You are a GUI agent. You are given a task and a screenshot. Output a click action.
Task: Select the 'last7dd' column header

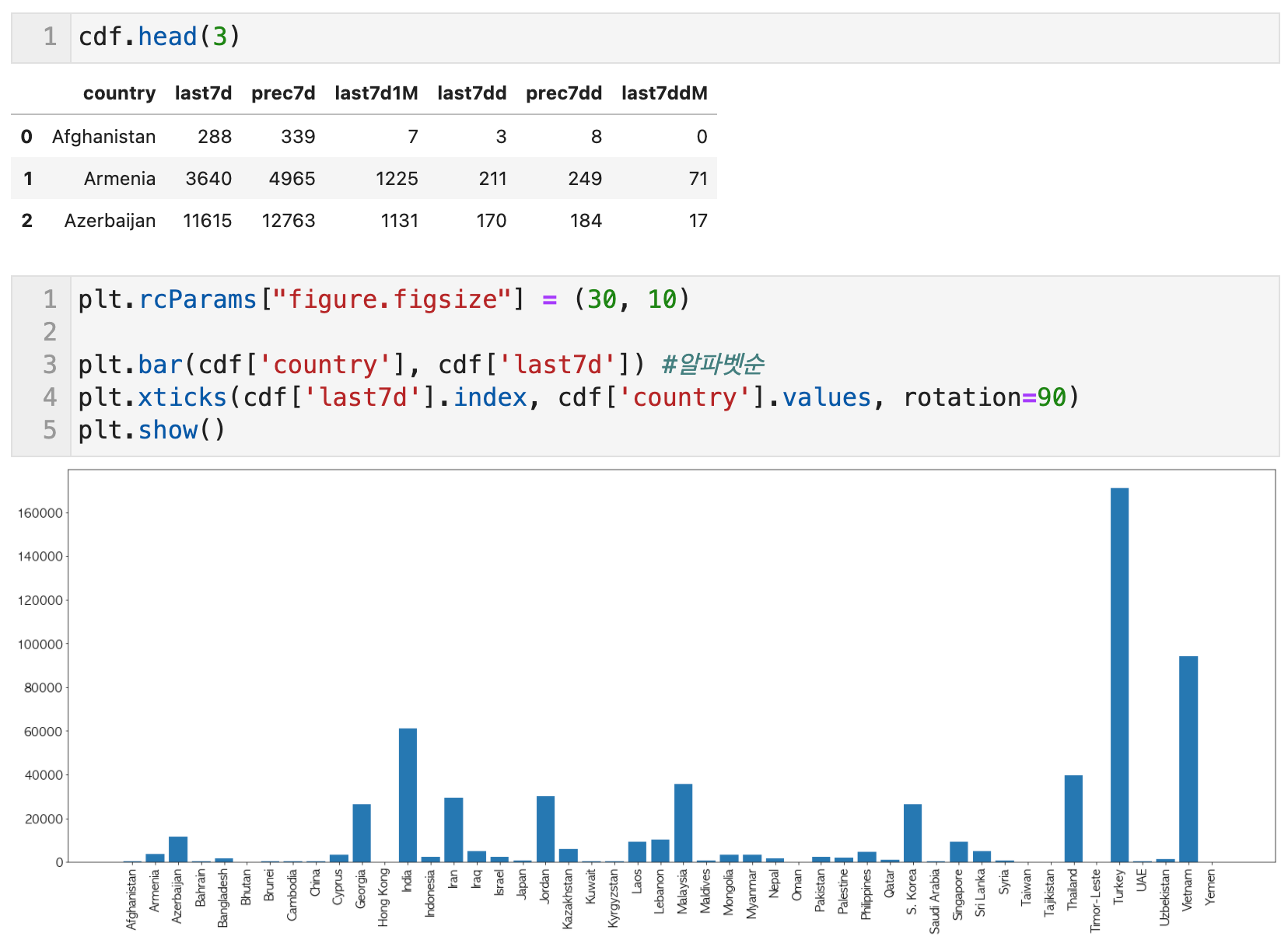pos(471,93)
